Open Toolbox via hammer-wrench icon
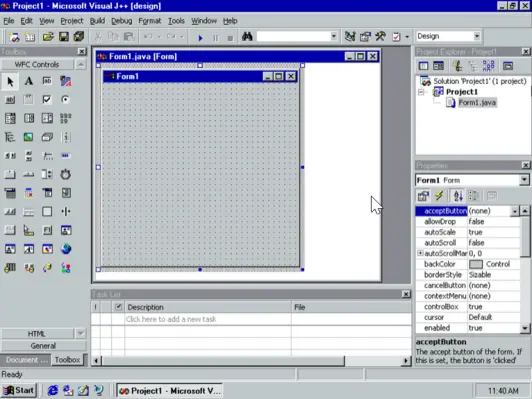This screenshot has height=399, width=532. 380,36
